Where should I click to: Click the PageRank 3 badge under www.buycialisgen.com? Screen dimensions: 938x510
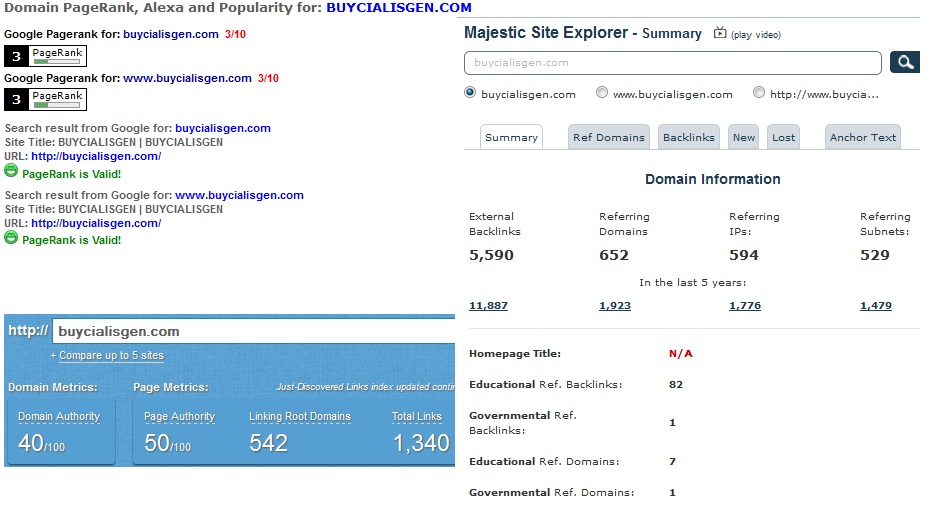[x=45, y=99]
